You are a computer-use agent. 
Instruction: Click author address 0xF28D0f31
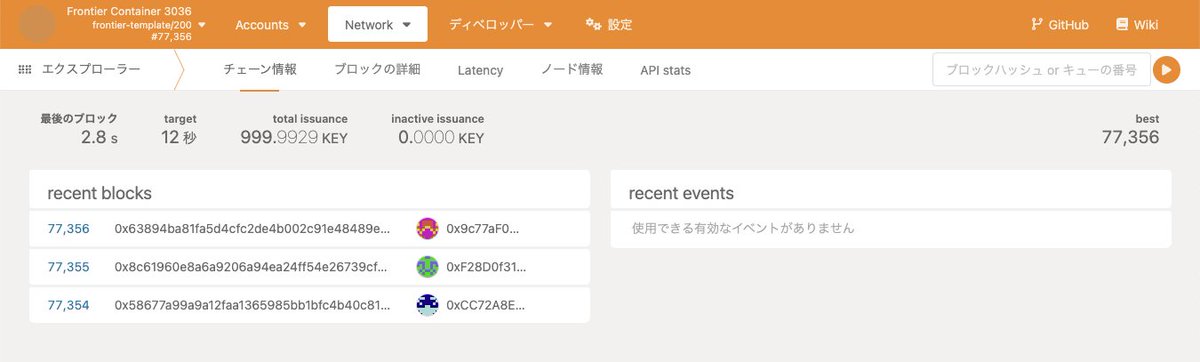[x=486, y=267]
